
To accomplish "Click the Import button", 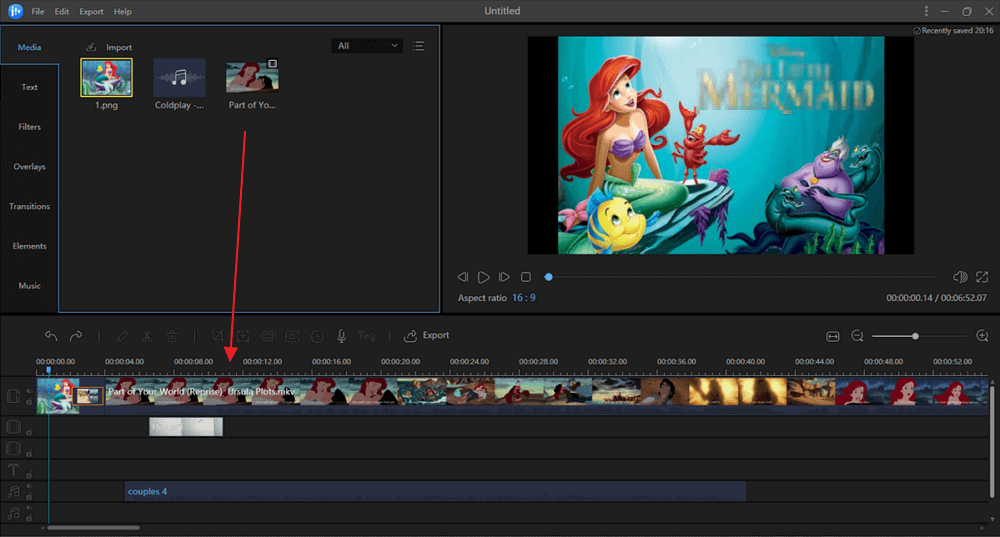I will [x=109, y=47].
